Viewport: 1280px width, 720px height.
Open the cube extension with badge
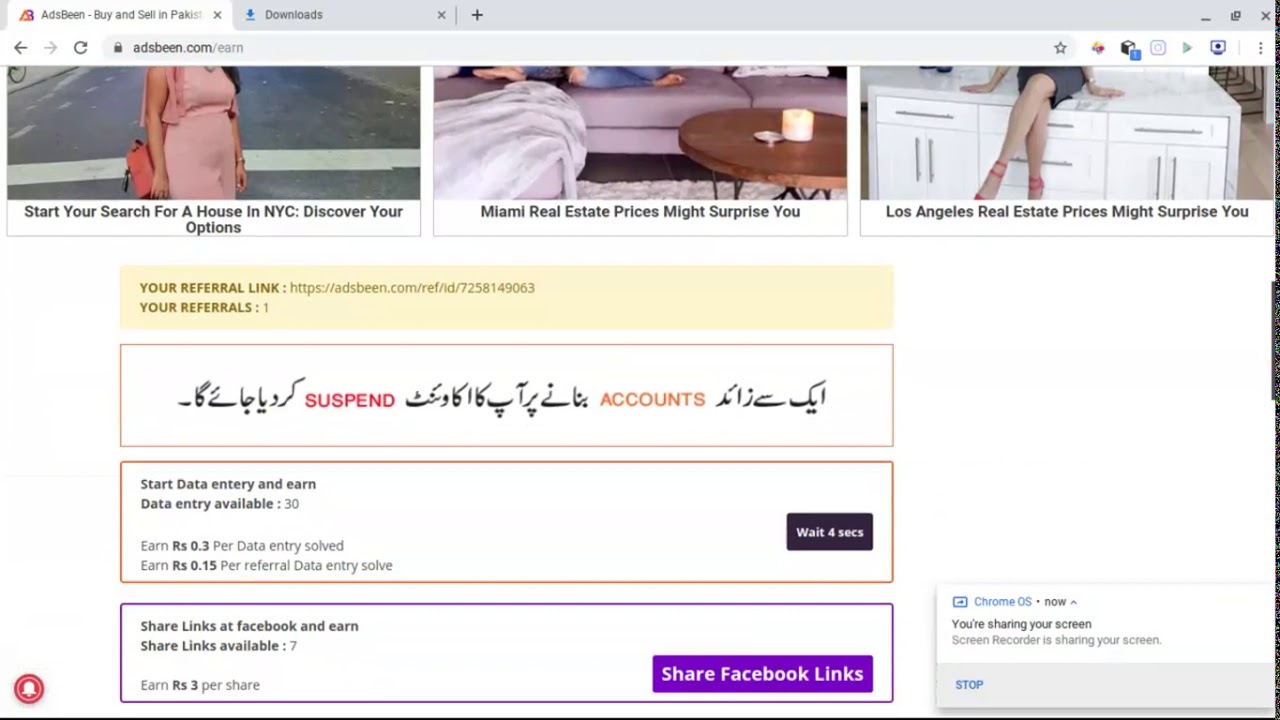click(1129, 48)
